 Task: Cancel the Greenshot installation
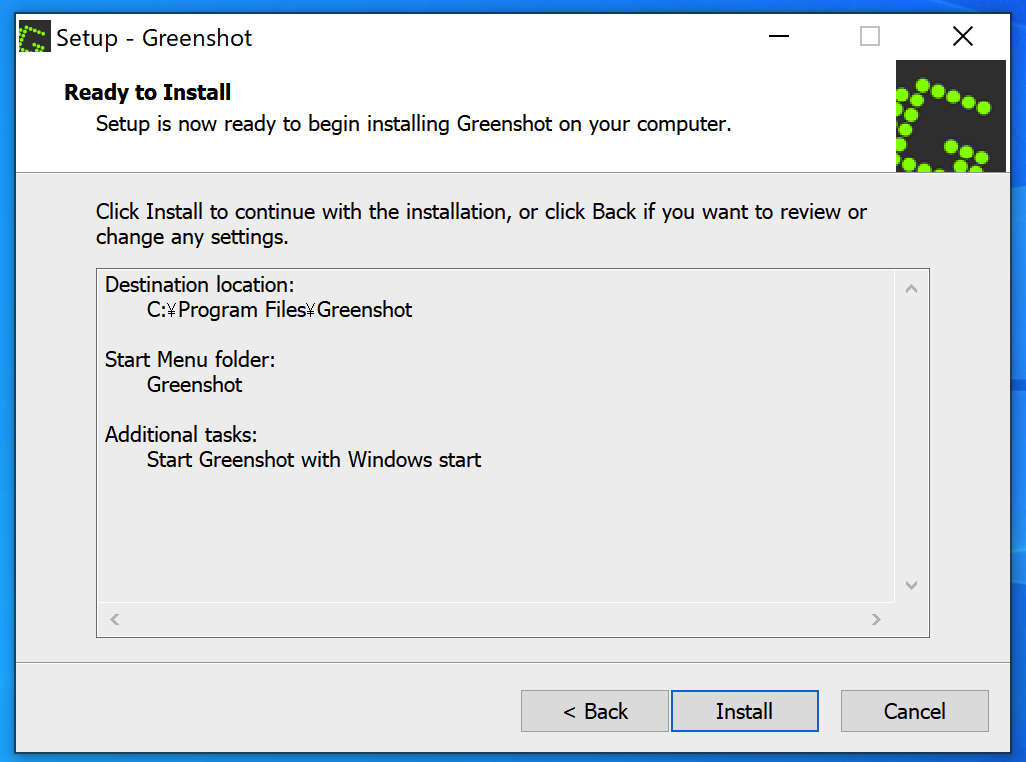tap(914, 711)
